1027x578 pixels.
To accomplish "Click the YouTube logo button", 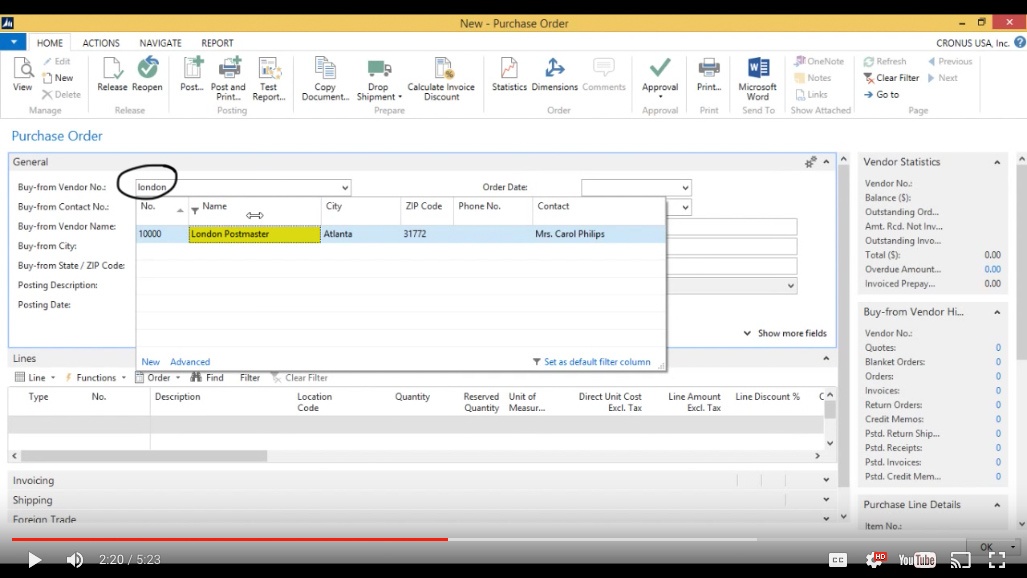I will (x=917, y=560).
